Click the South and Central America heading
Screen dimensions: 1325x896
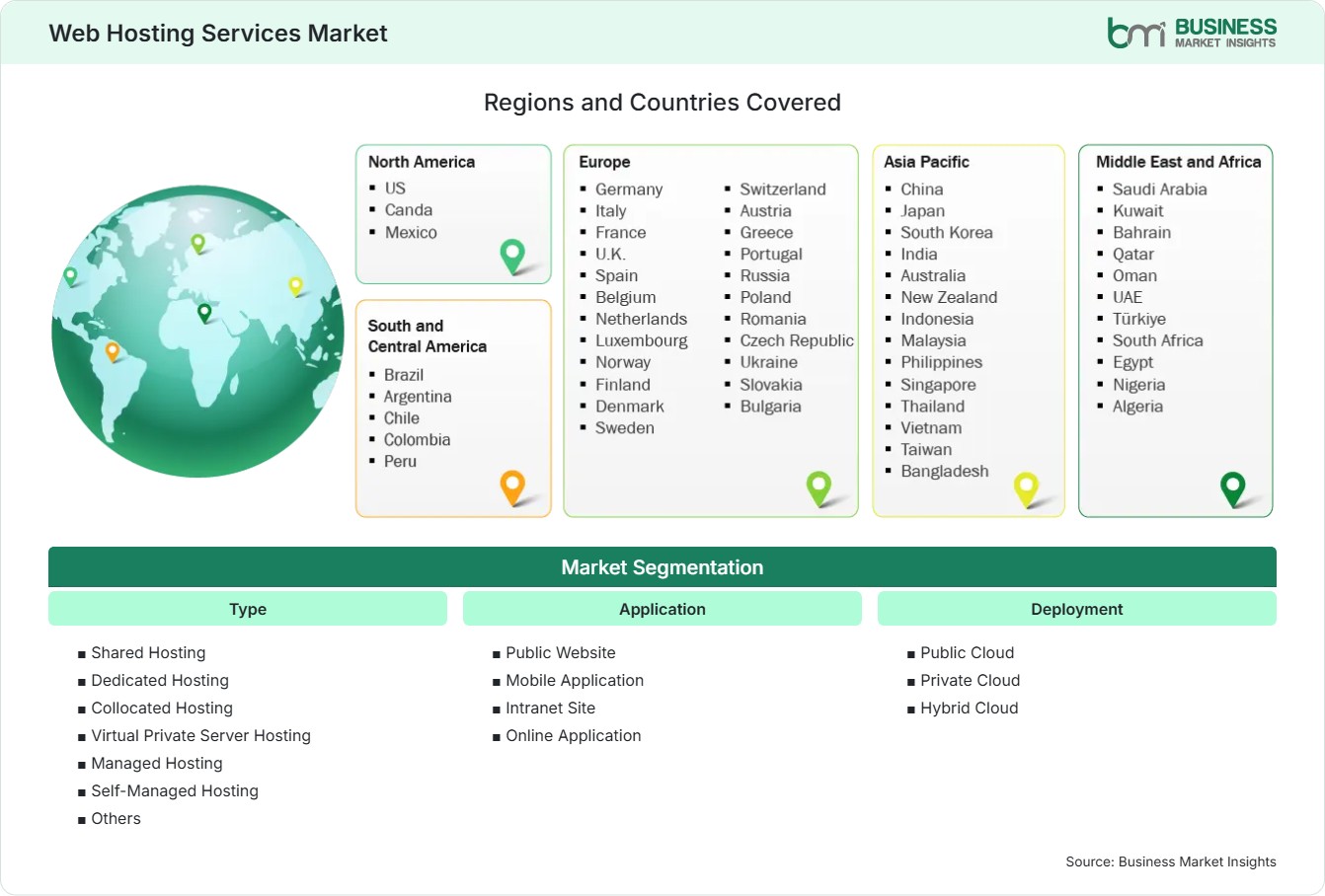coord(428,336)
